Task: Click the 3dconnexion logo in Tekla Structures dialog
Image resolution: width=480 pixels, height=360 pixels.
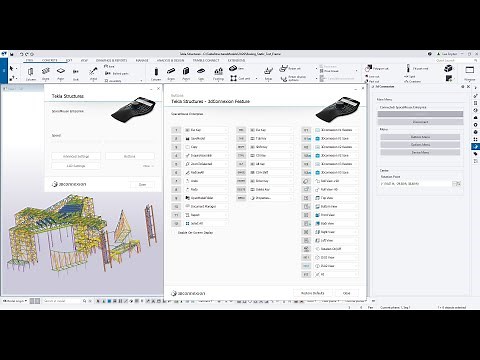Action: pyautogui.click(x=69, y=184)
